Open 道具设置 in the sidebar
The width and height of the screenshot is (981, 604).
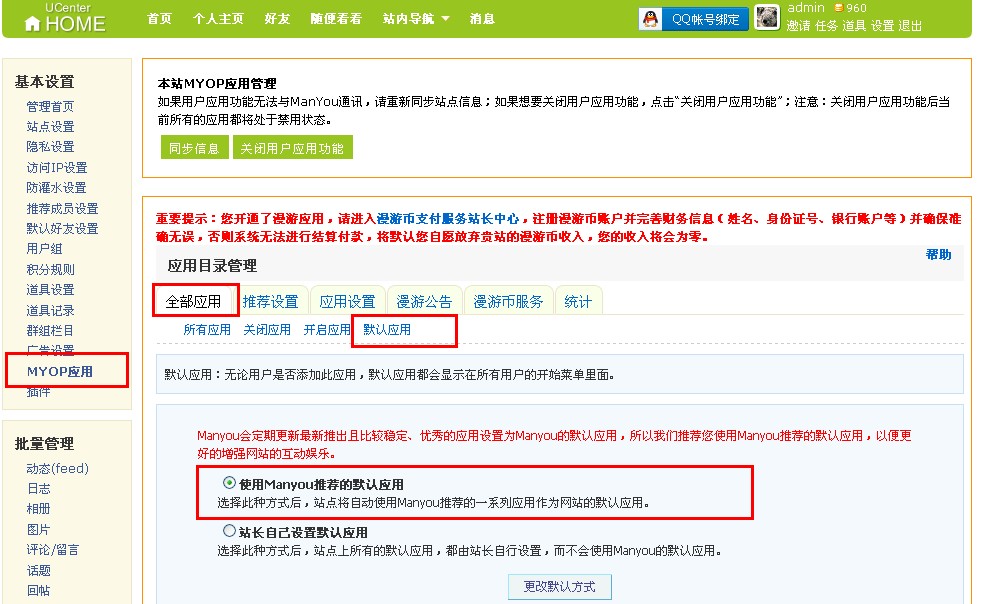(50, 289)
